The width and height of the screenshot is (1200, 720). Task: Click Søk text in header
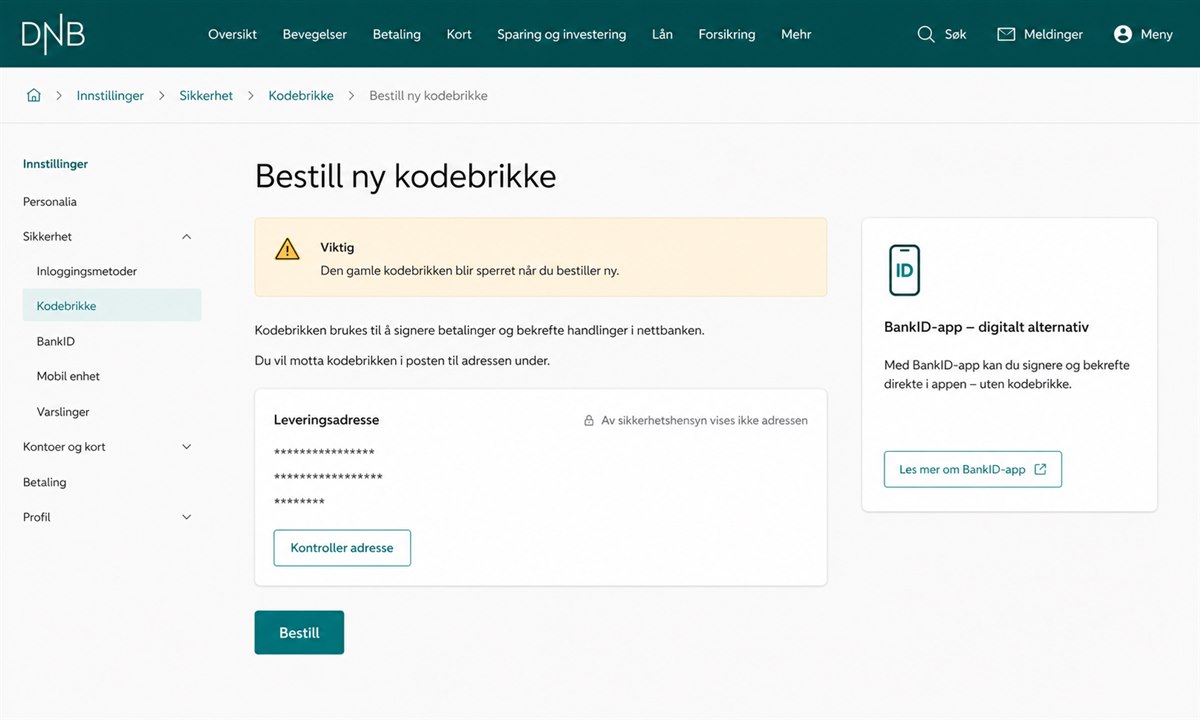point(956,34)
